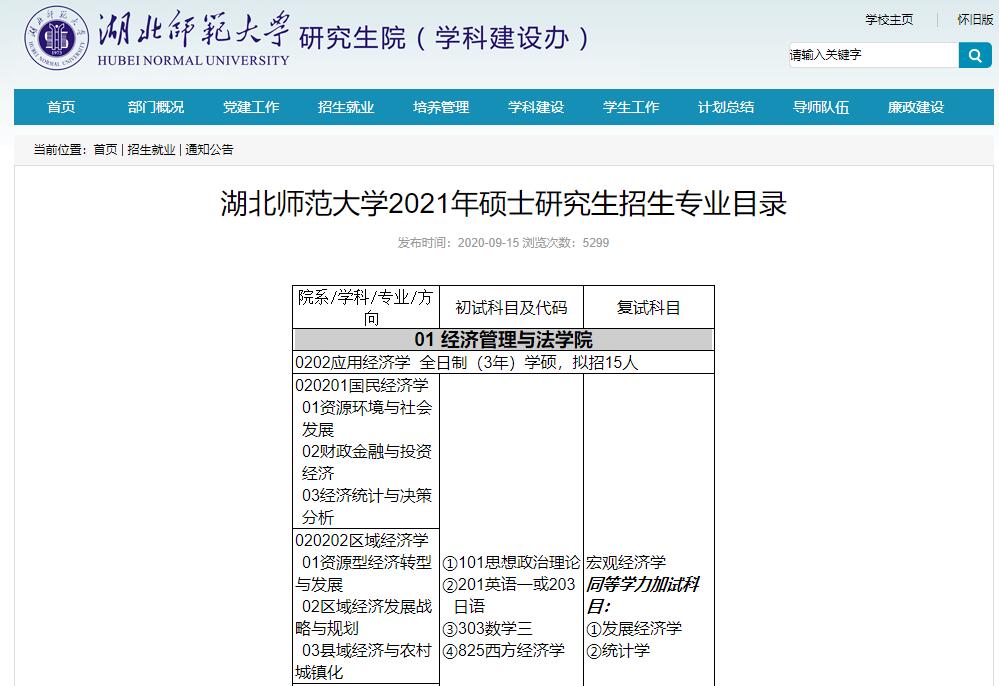Go to 首页 in the navigation bar
999x686 pixels.
coord(61,107)
